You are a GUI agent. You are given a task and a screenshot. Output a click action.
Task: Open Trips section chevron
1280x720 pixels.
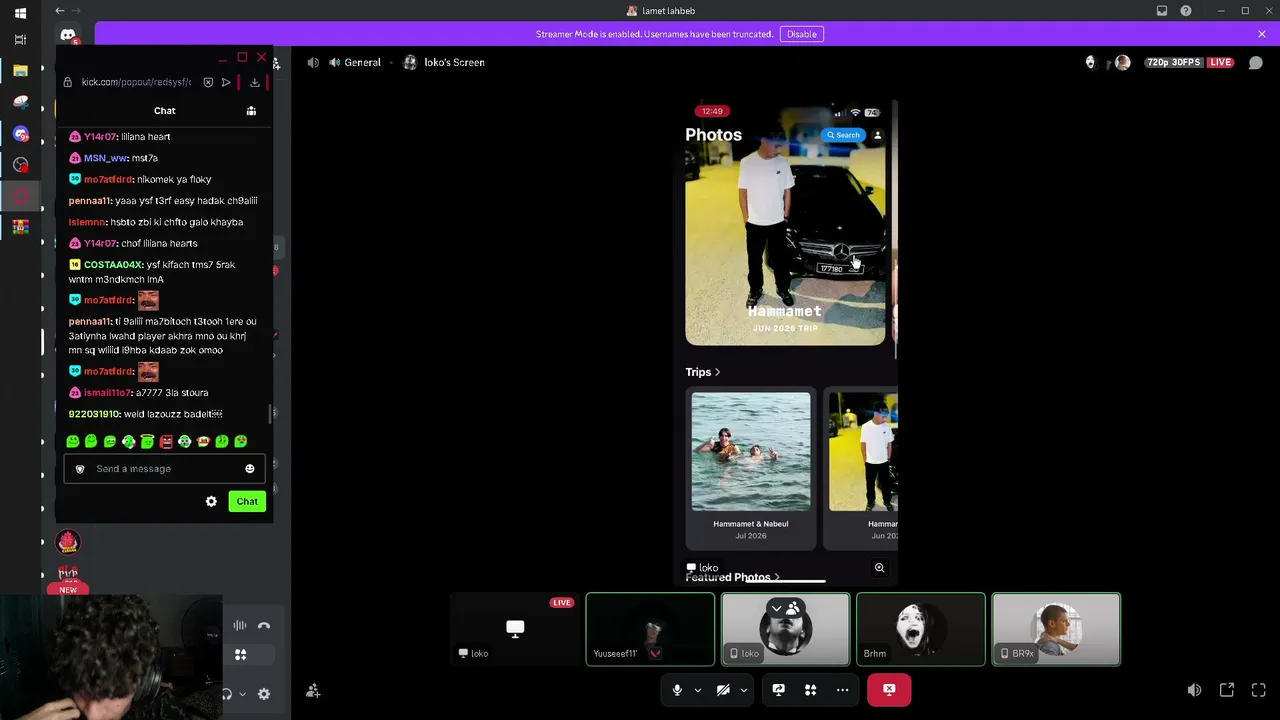tap(717, 372)
